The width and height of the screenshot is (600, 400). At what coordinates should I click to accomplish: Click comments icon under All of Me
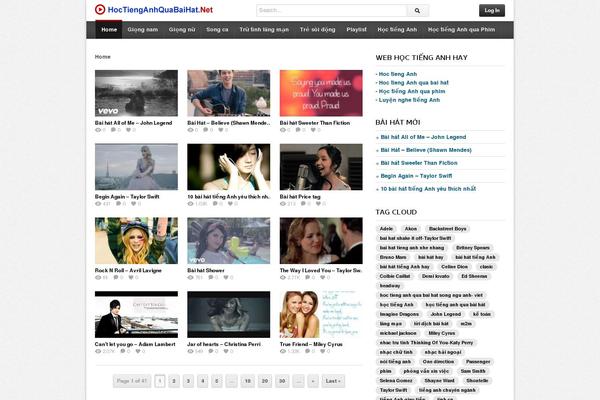click(x=114, y=130)
